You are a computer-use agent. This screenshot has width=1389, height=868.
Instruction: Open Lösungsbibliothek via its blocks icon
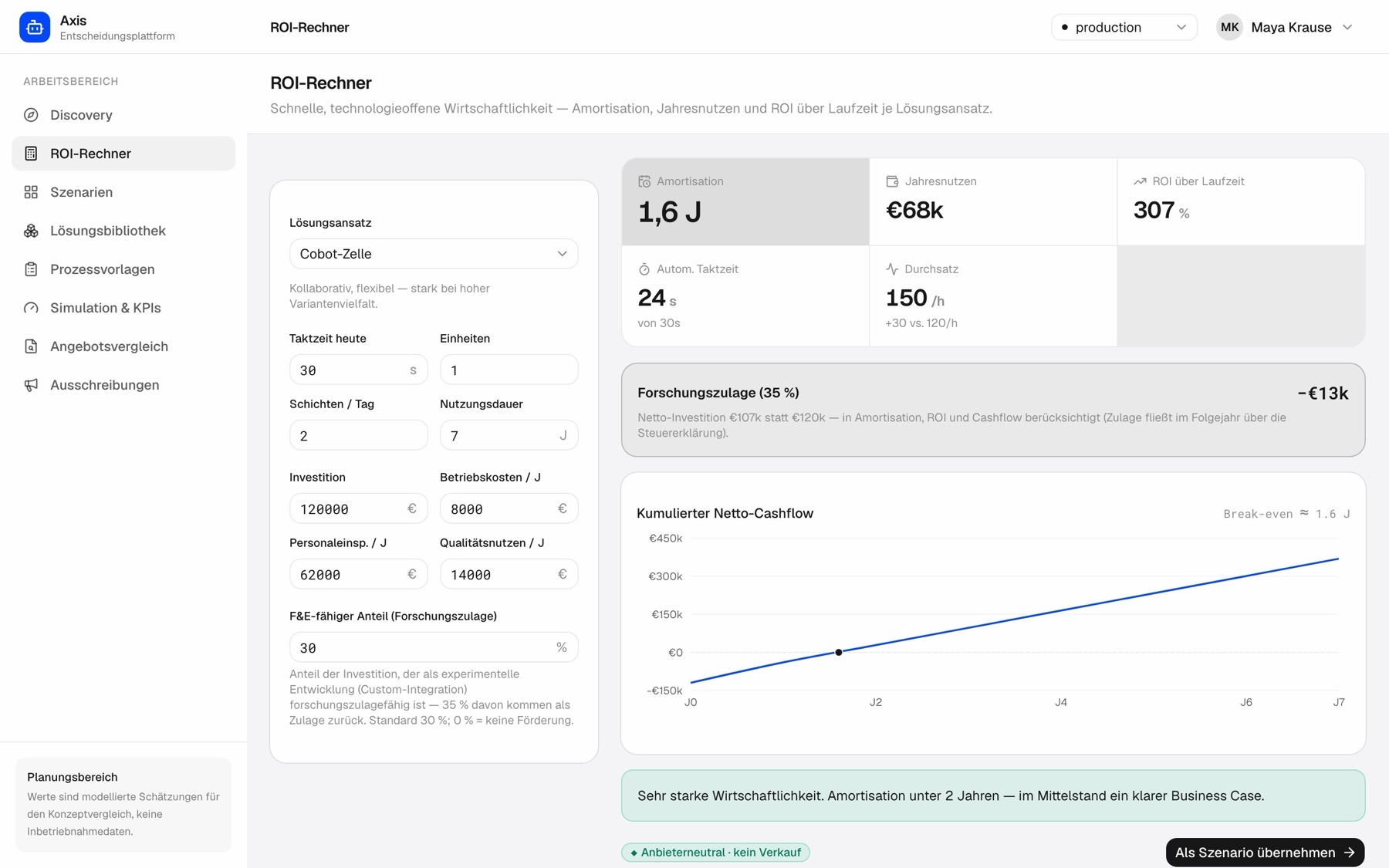click(x=31, y=231)
